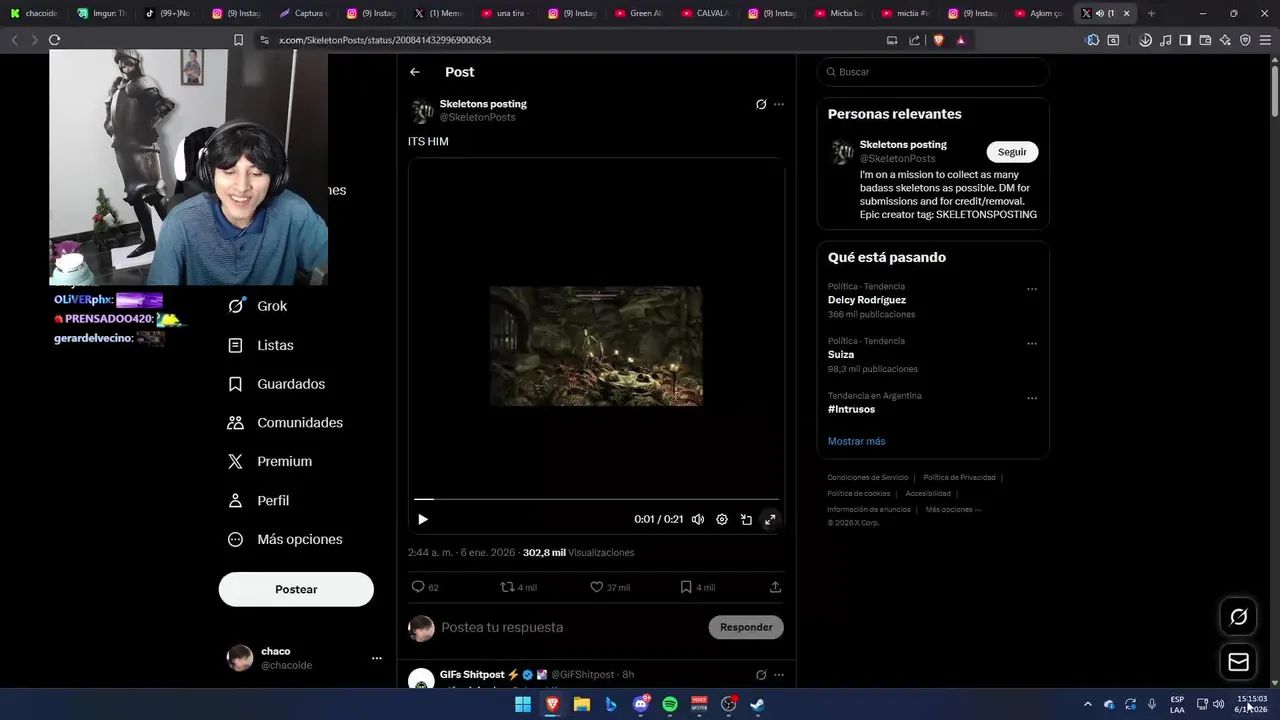Open Comunidades in the sidebar
The image size is (1280, 720).
click(x=285, y=423)
